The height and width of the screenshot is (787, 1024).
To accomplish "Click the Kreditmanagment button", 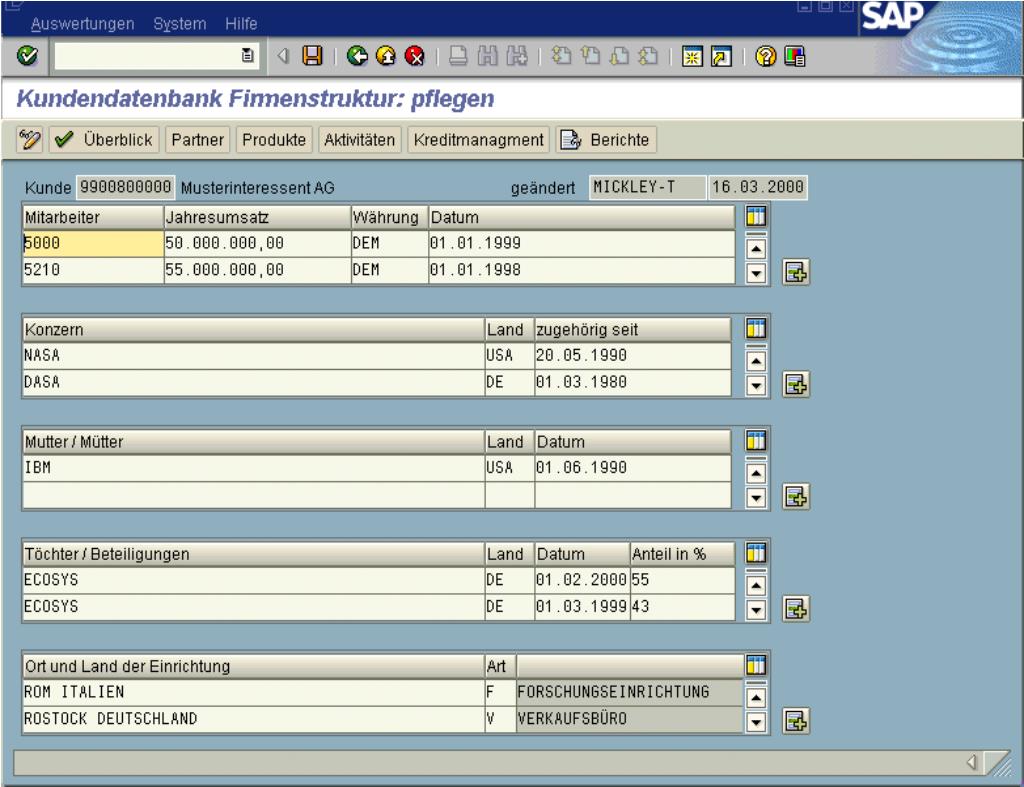I will [478, 140].
